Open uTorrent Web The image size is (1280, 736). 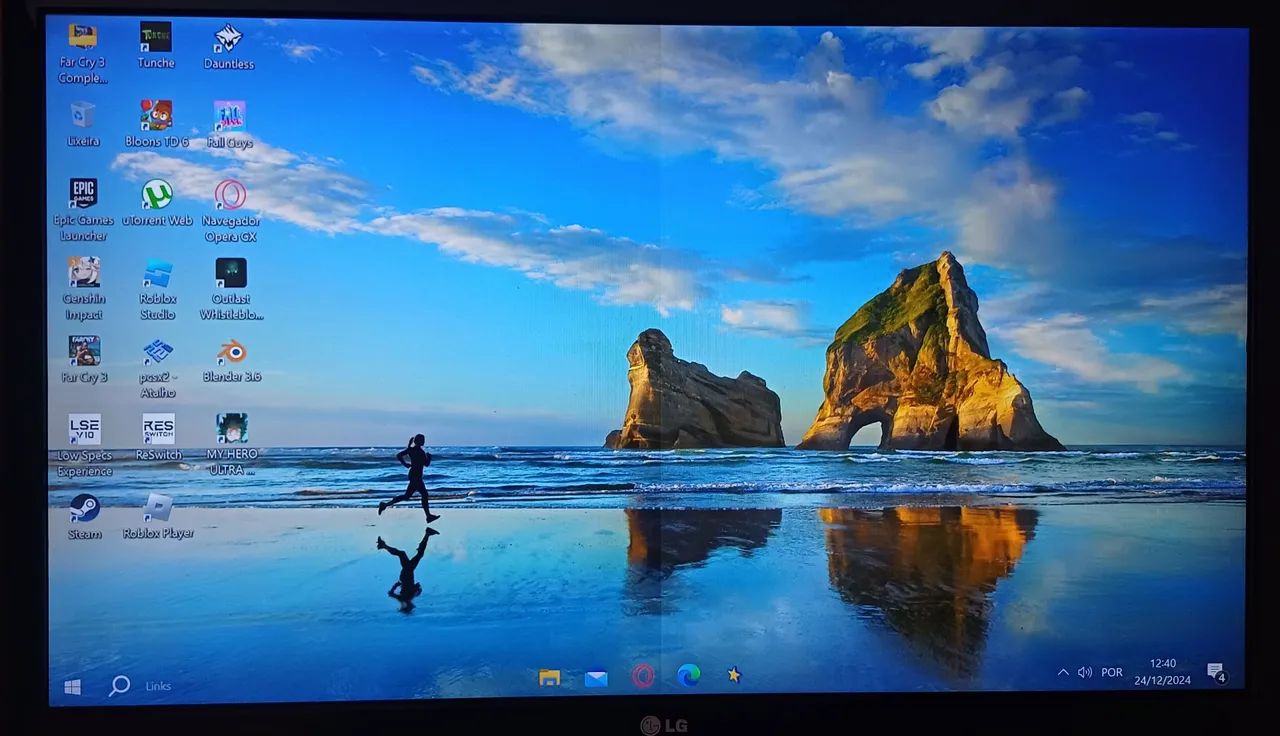point(157,196)
